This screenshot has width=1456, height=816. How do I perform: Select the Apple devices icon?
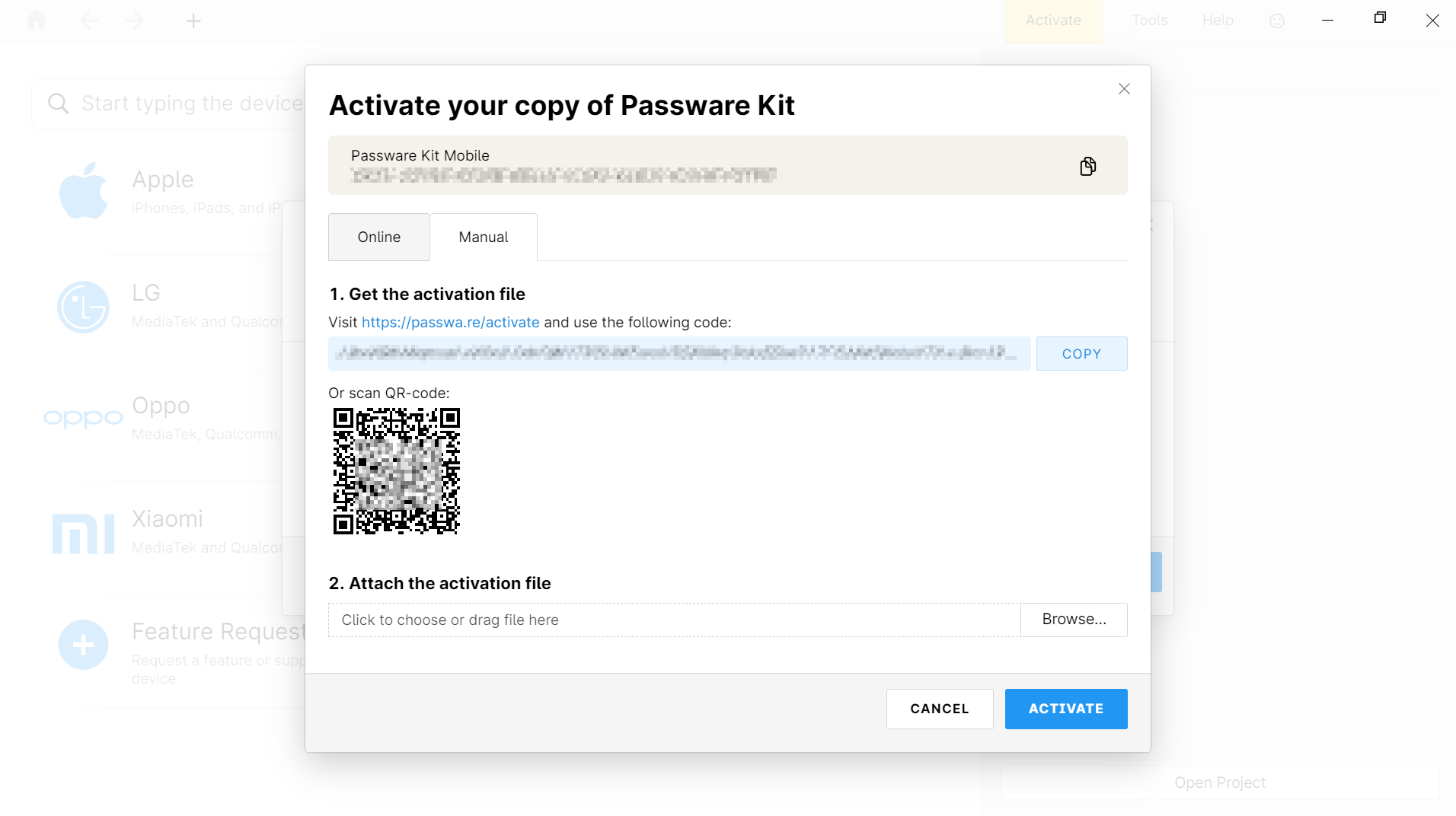pyautogui.click(x=84, y=190)
